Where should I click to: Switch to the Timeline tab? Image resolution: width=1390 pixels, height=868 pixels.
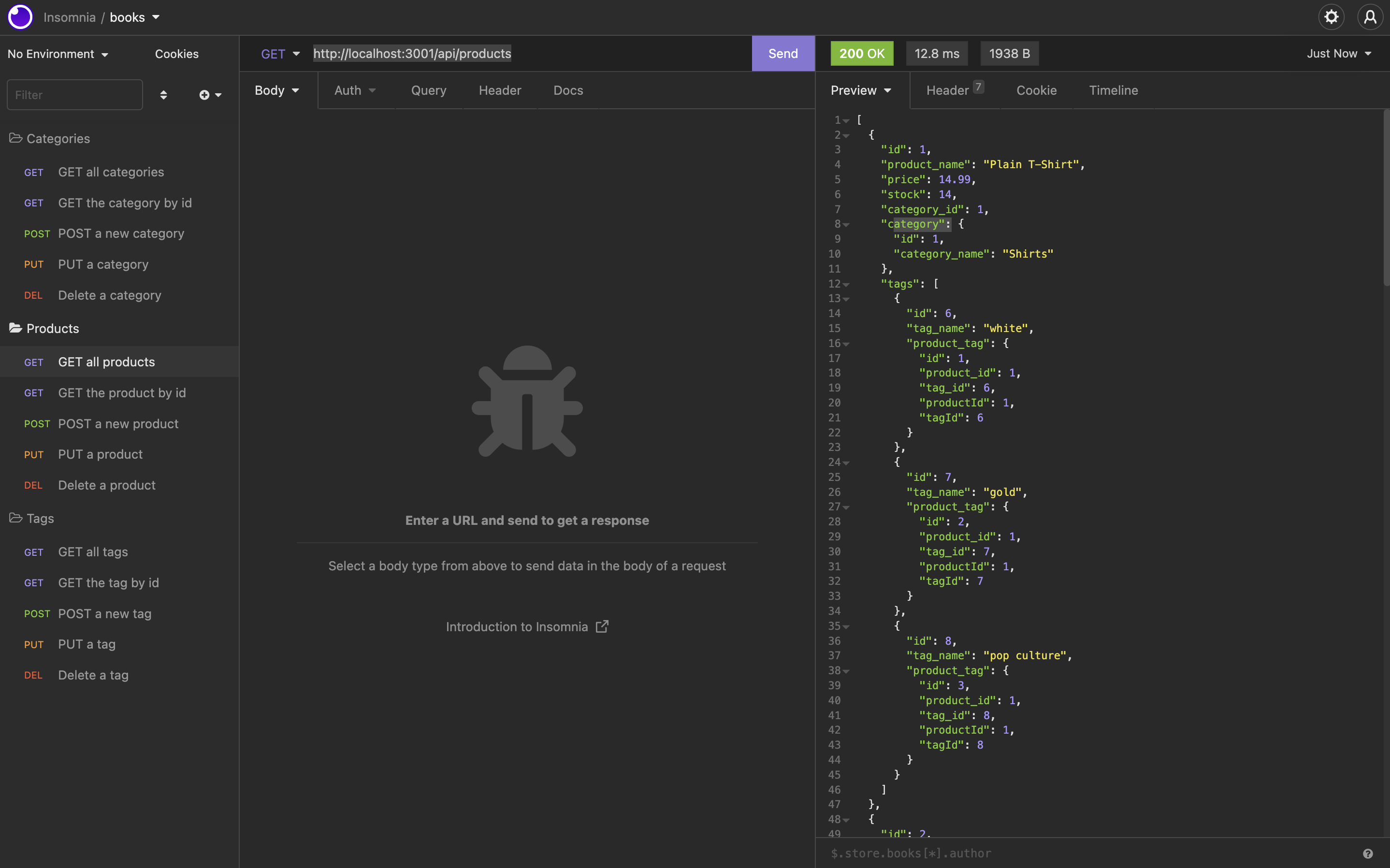pyautogui.click(x=1113, y=90)
